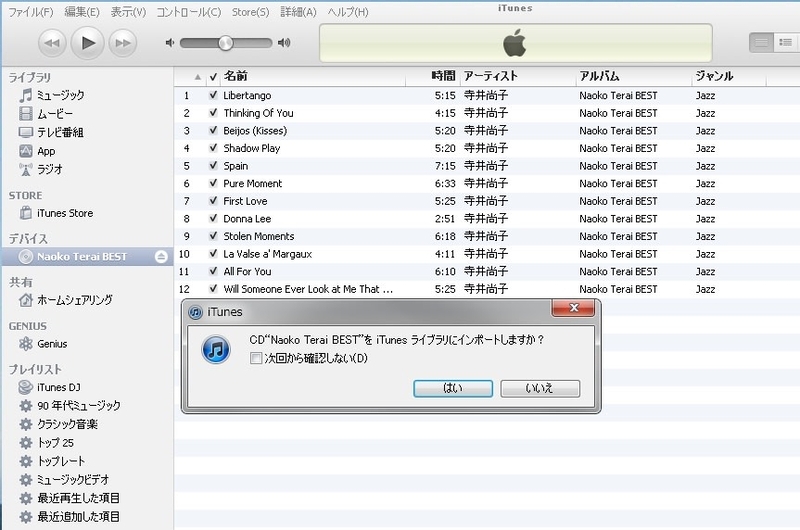Click the Play button
This screenshot has width=800, height=530.
[87, 43]
